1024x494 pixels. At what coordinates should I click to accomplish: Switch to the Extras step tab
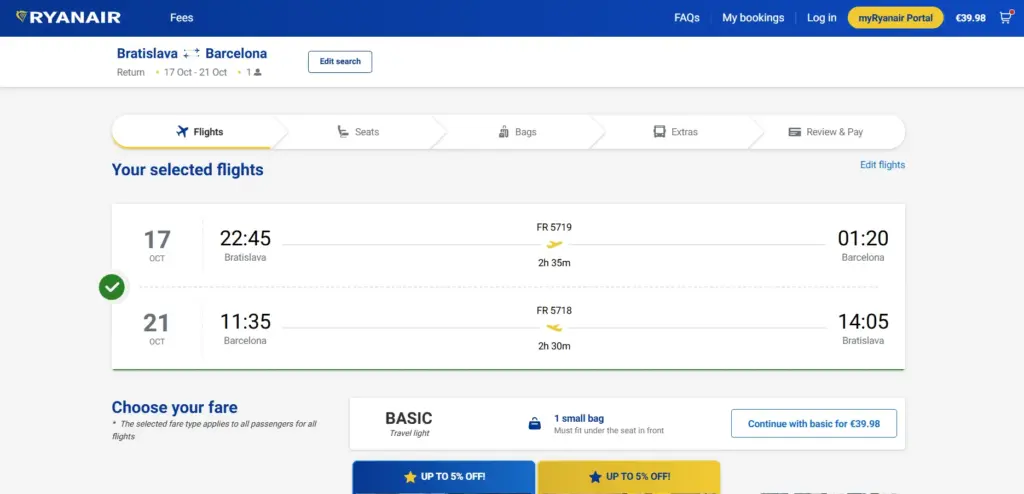[x=676, y=132]
